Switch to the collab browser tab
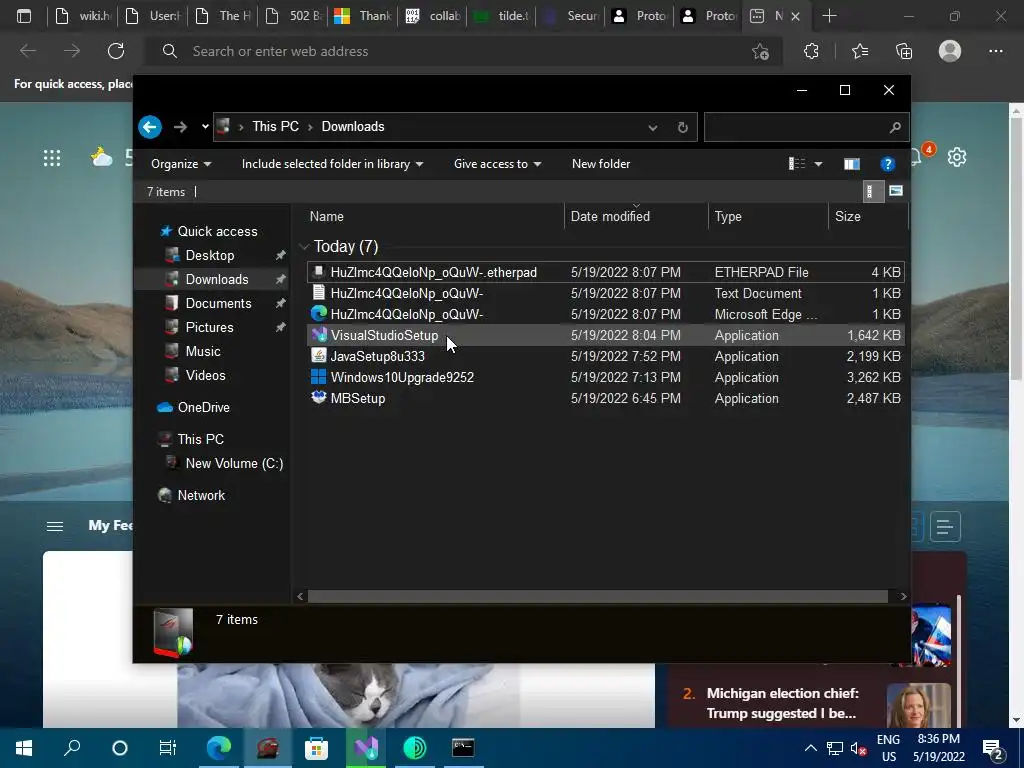 tap(432, 16)
